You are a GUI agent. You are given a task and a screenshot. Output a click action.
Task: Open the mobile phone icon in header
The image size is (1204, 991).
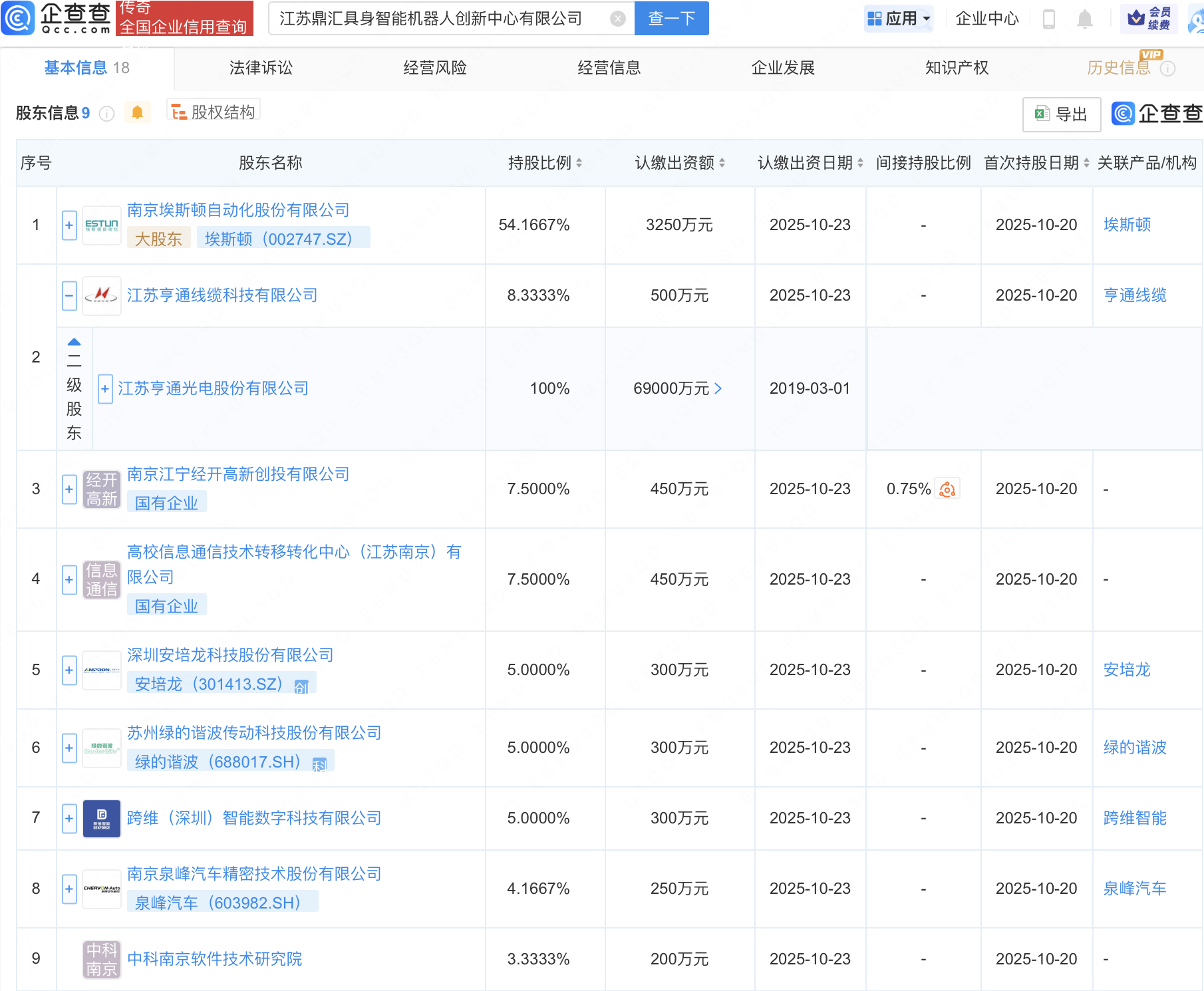[1049, 19]
